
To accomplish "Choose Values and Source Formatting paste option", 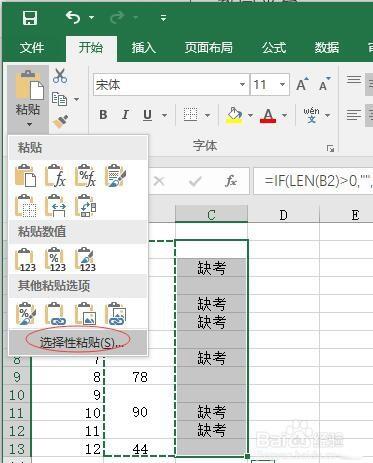I will [85, 259].
